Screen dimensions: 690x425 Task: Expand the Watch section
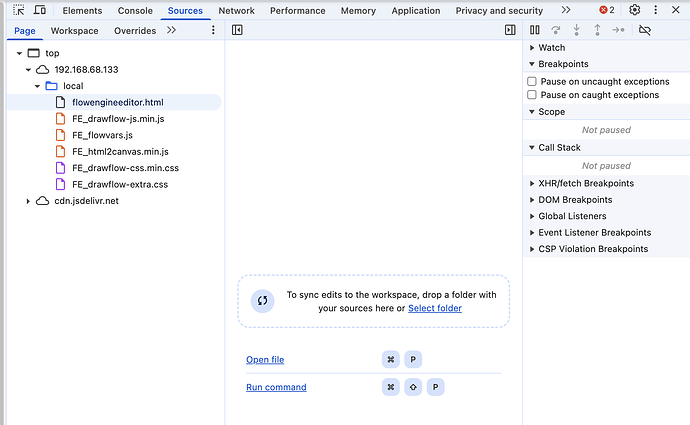pos(532,48)
